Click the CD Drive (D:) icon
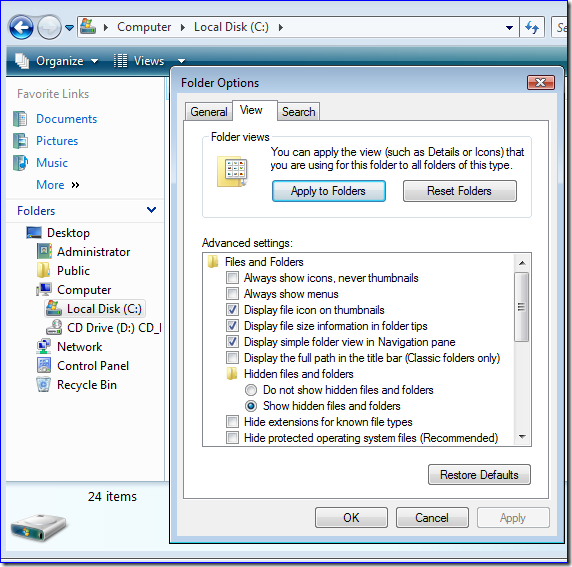This screenshot has width=572, height=567. [54, 327]
